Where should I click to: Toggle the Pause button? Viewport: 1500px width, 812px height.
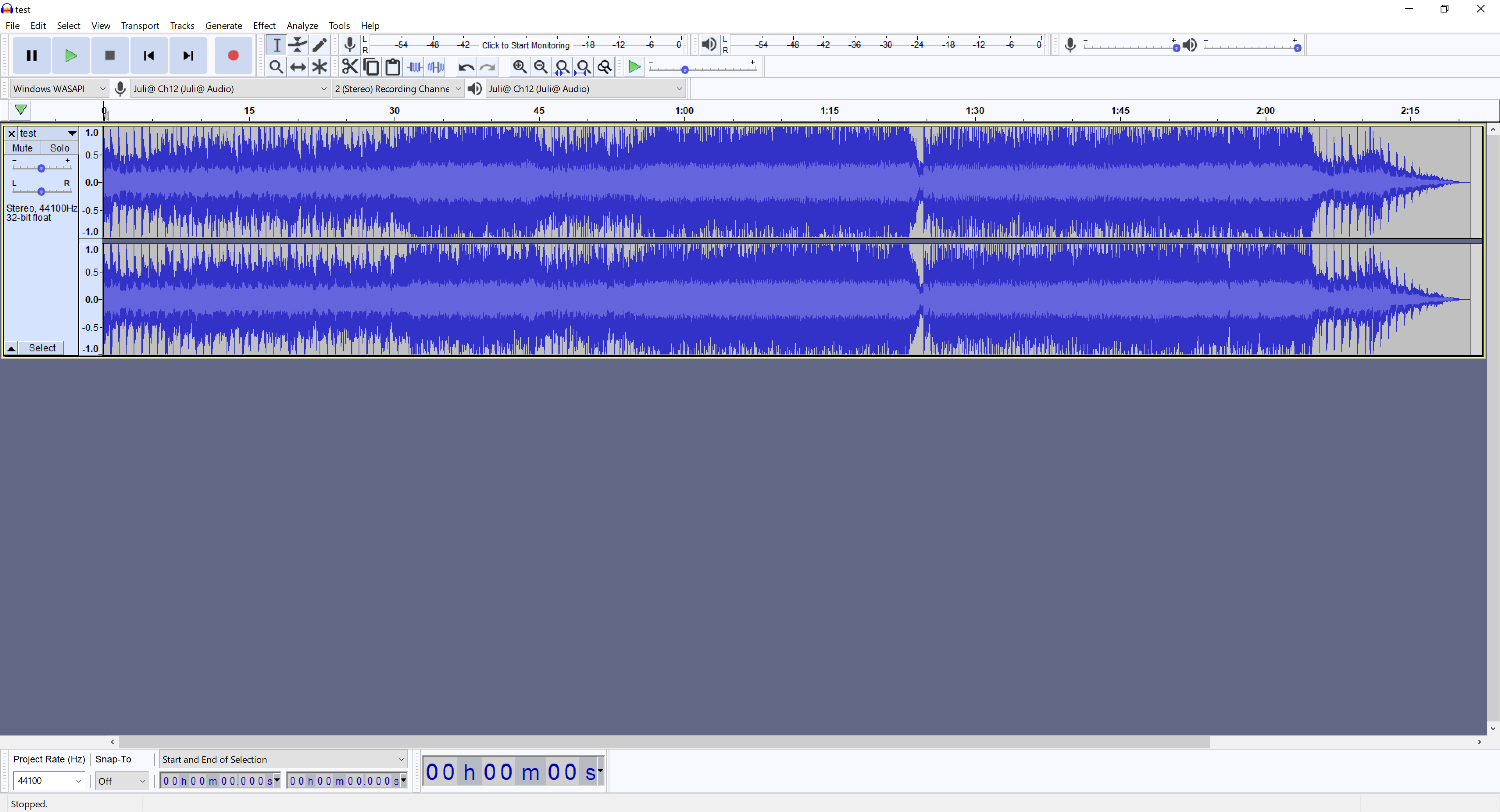pyautogui.click(x=32, y=56)
